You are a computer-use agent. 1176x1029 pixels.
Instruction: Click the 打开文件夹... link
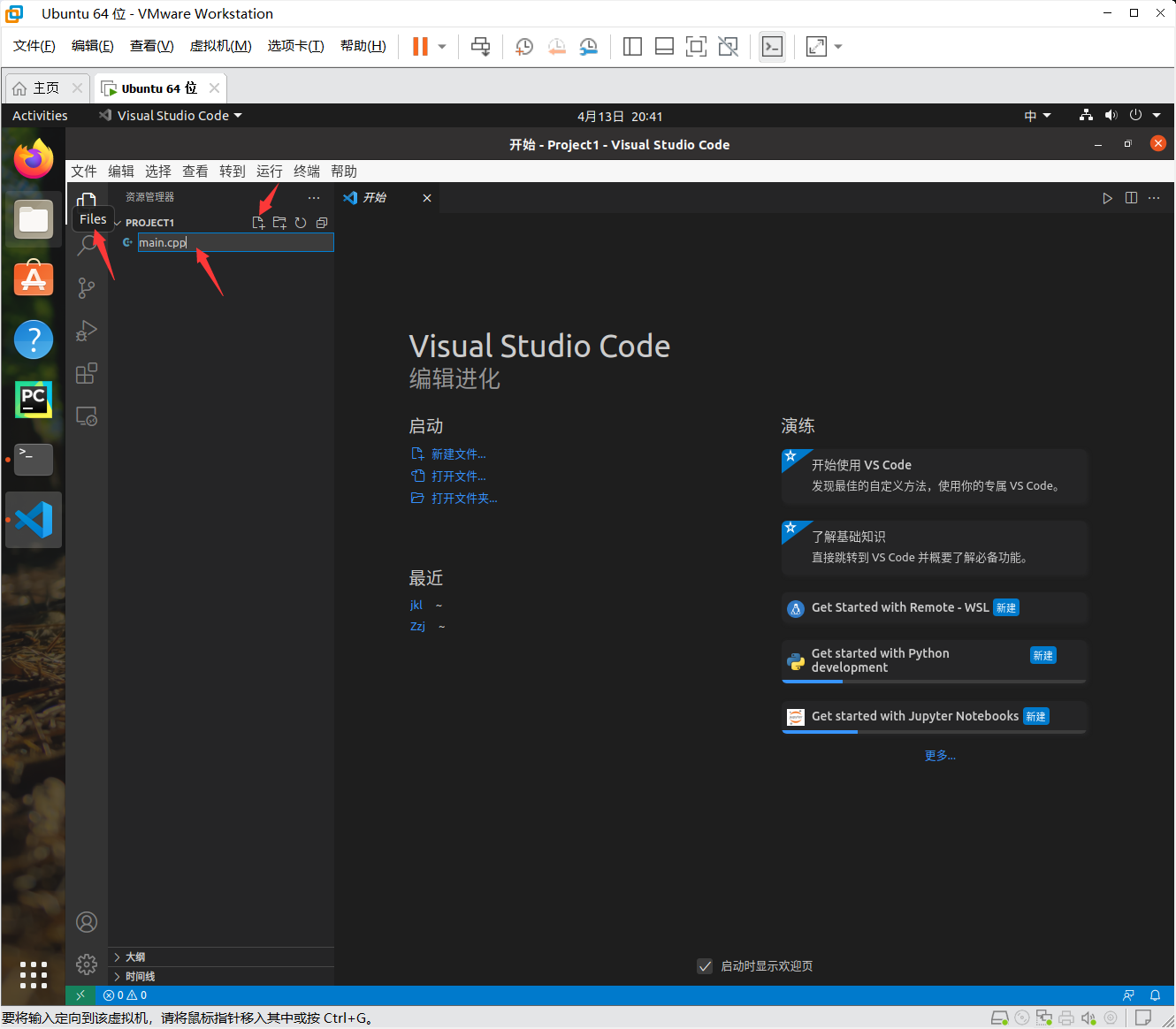point(464,499)
